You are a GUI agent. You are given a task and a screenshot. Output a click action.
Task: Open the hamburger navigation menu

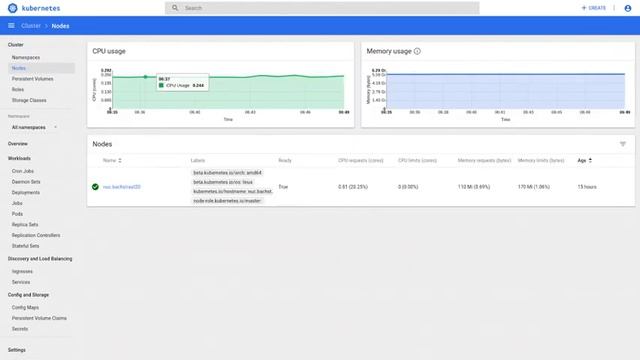pyautogui.click(x=11, y=26)
